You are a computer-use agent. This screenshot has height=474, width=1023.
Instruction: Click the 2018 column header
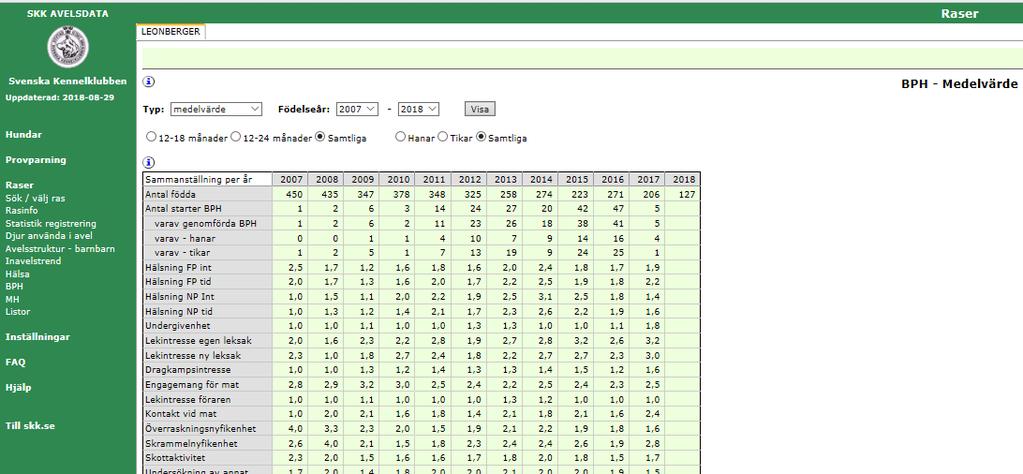point(683,179)
